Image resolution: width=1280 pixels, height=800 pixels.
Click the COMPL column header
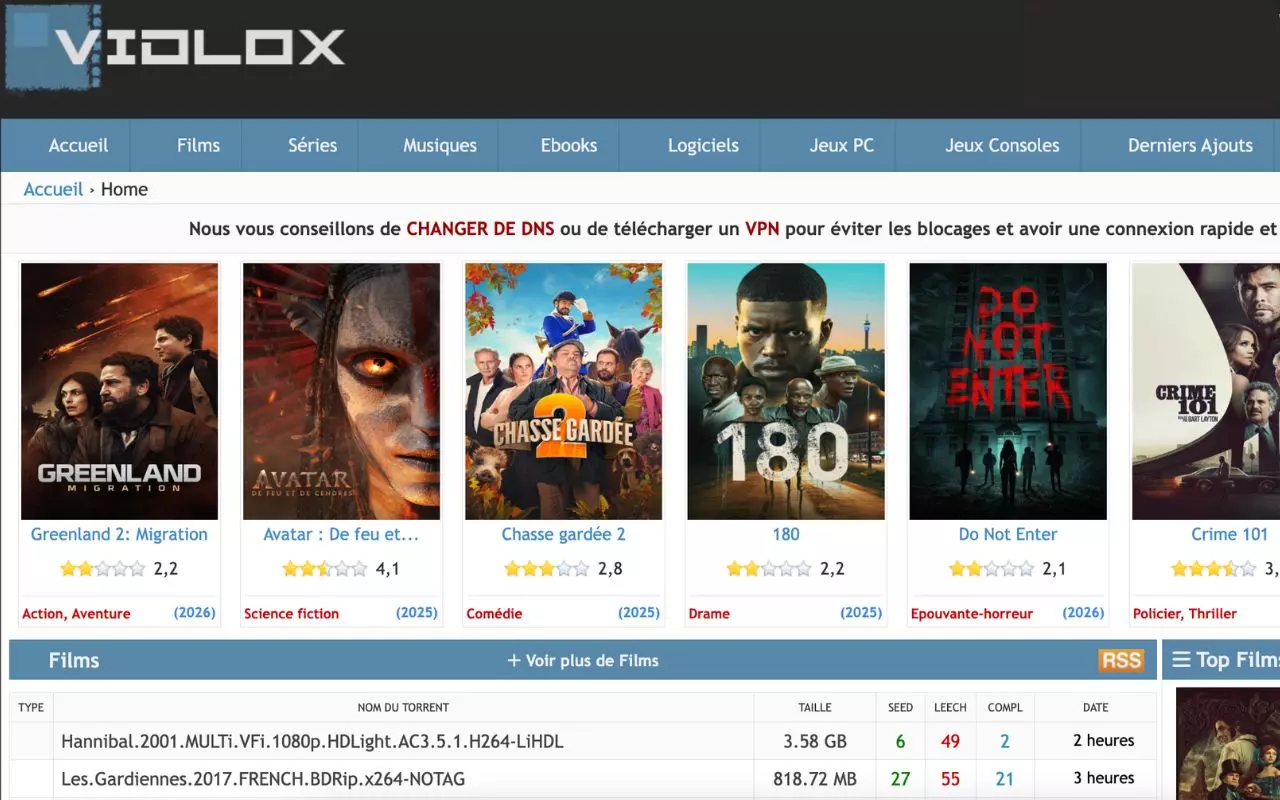[x=1005, y=707]
